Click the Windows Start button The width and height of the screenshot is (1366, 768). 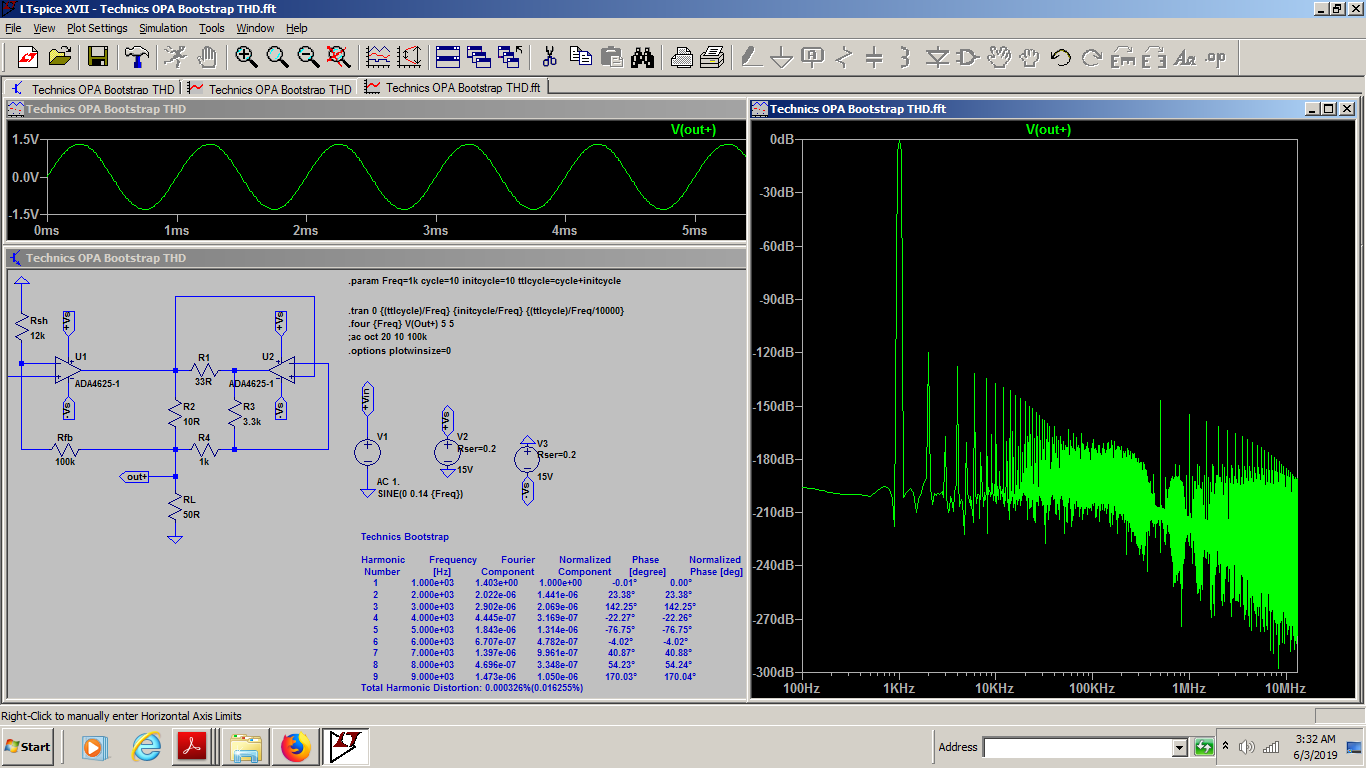[28, 747]
